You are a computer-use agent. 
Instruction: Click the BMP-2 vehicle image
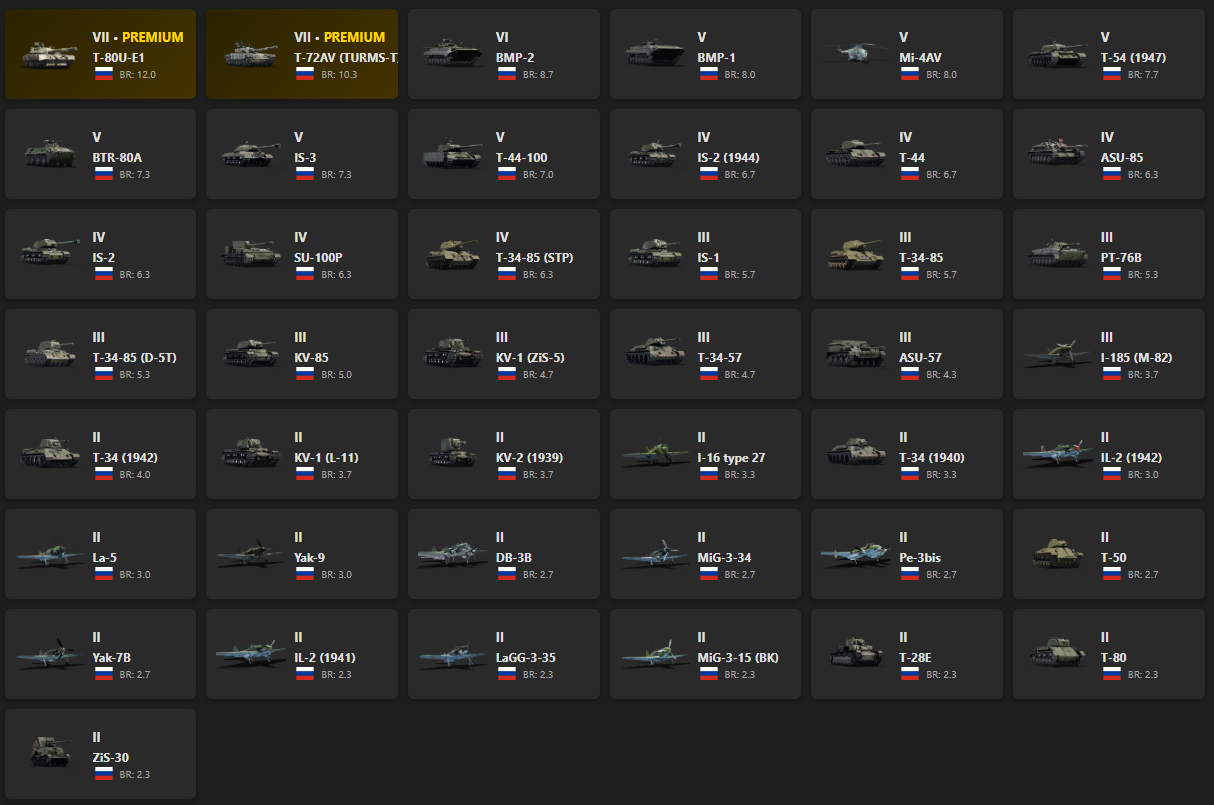[x=454, y=54]
